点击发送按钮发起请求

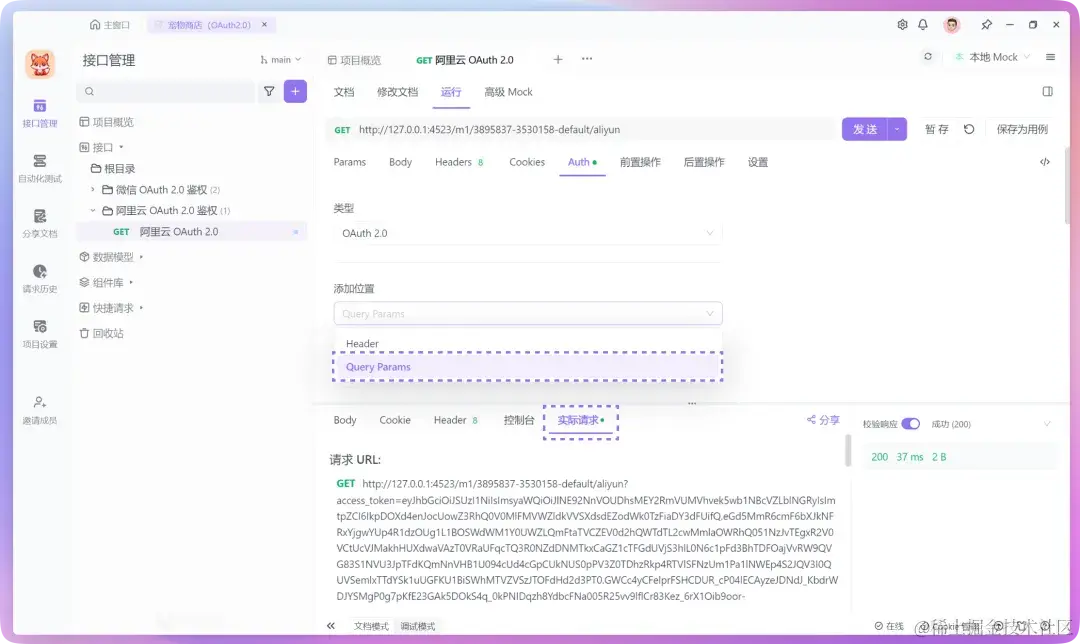click(x=866, y=130)
